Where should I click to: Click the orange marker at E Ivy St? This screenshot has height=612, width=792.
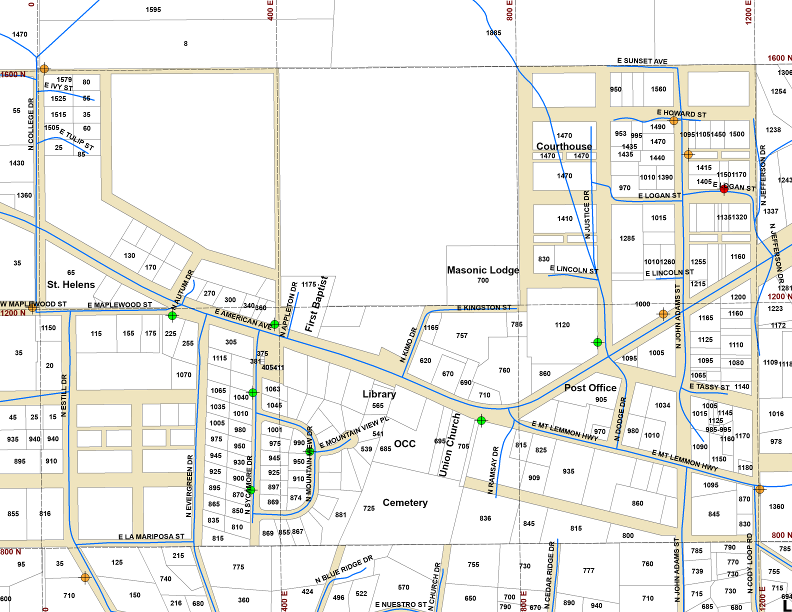click(x=44, y=69)
